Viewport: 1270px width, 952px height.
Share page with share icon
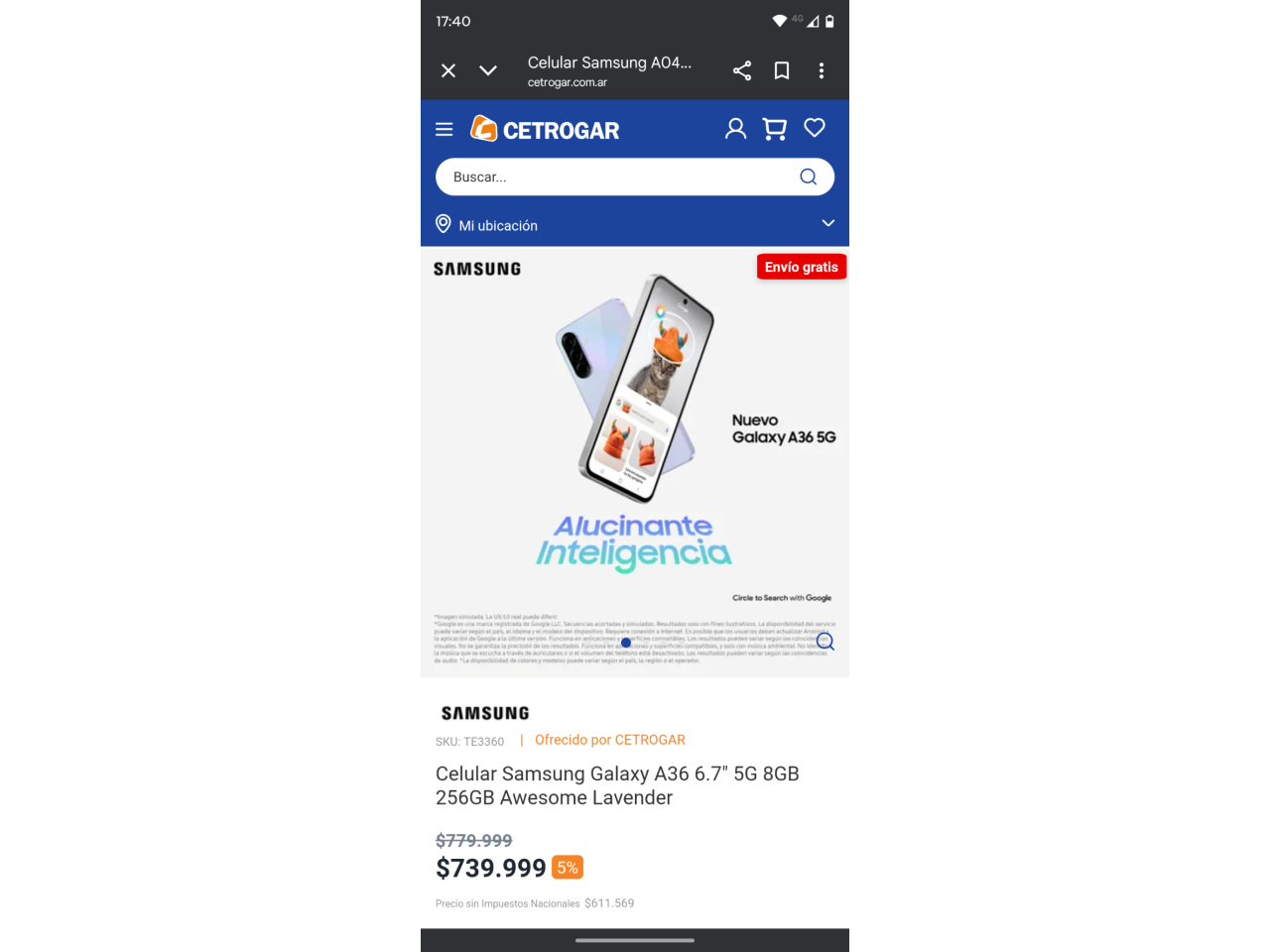coord(742,70)
